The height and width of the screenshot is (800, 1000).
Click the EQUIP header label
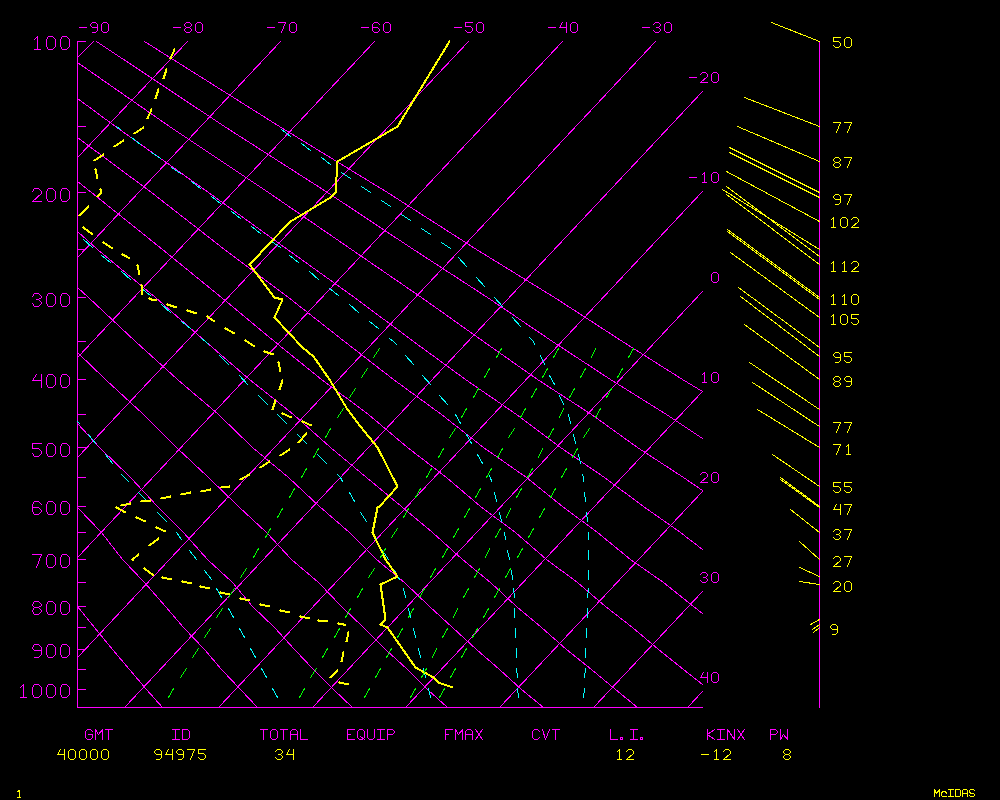pyautogui.click(x=370, y=735)
